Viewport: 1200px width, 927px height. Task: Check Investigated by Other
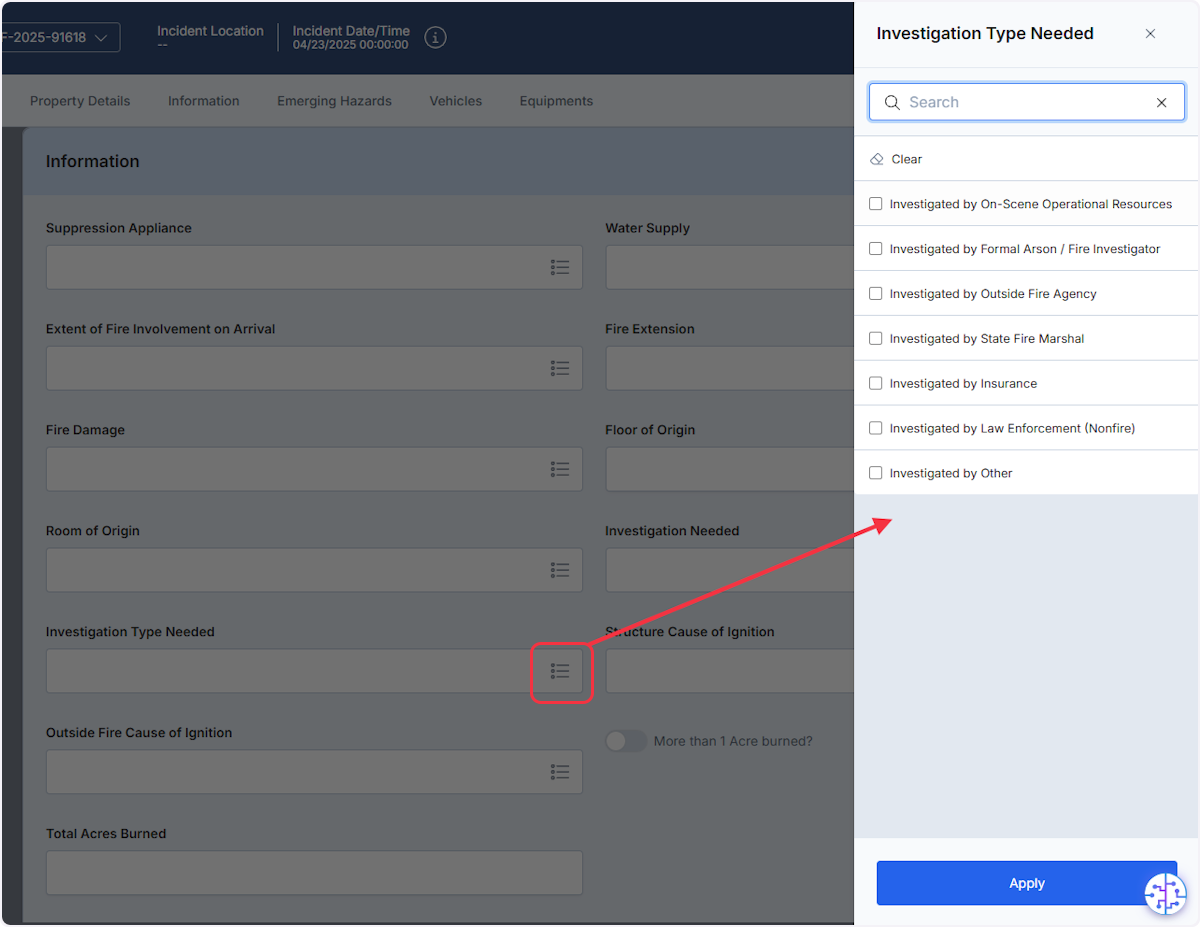point(876,473)
